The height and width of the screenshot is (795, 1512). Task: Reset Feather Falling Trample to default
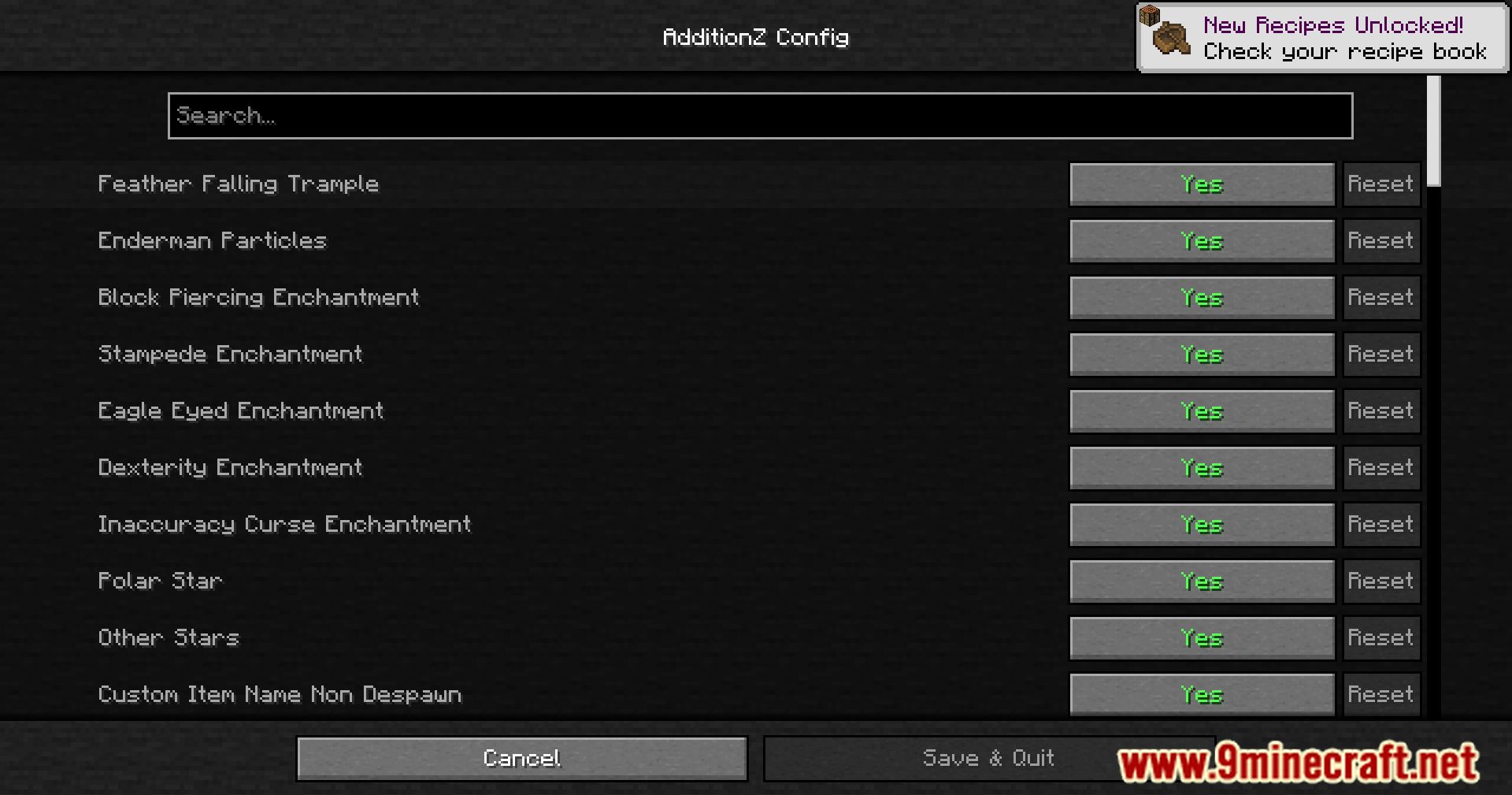click(x=1381, y=184)
